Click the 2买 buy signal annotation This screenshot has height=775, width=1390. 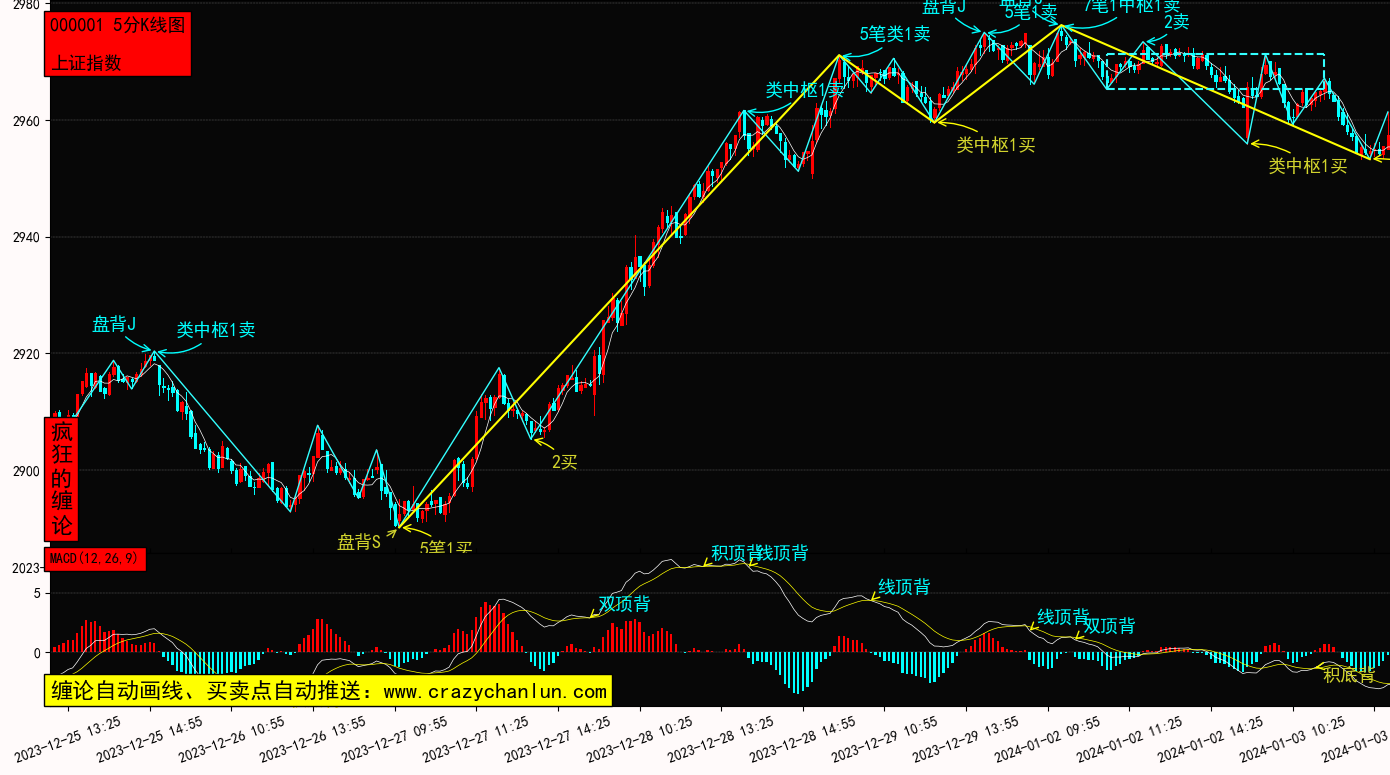[x=565, y=462]
